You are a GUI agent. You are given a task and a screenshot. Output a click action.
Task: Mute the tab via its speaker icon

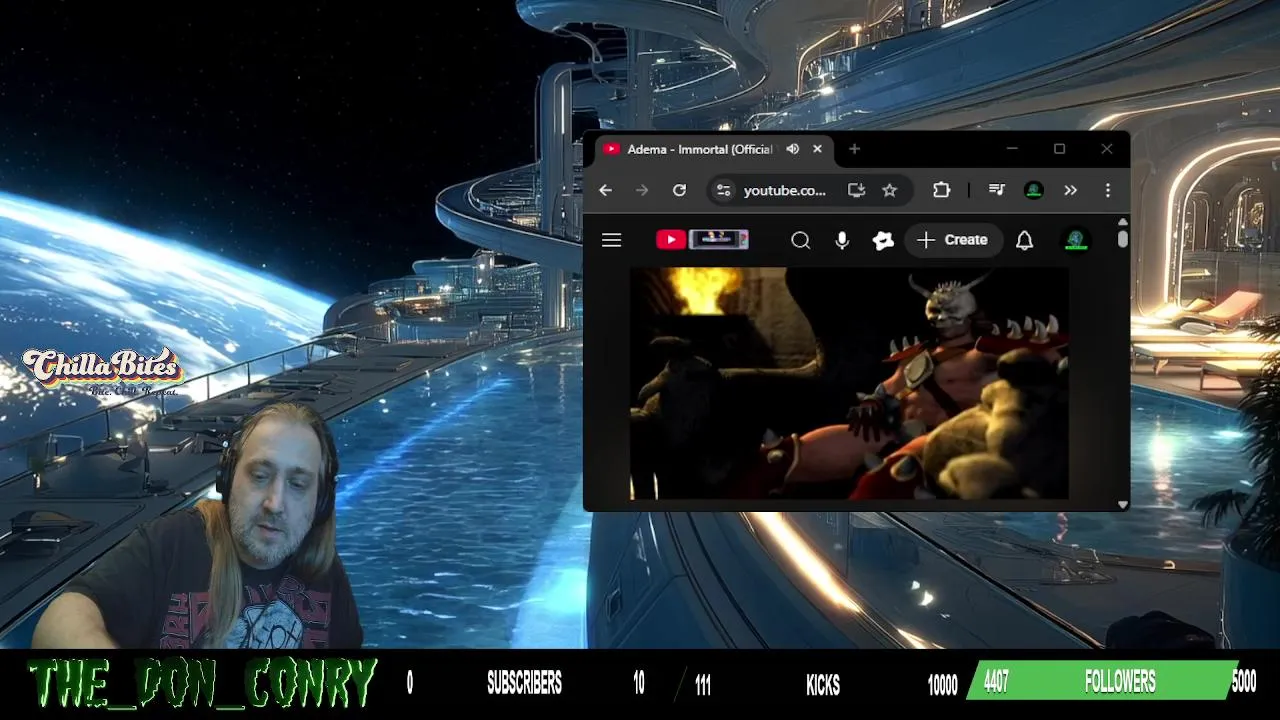[x=792, y=149]
